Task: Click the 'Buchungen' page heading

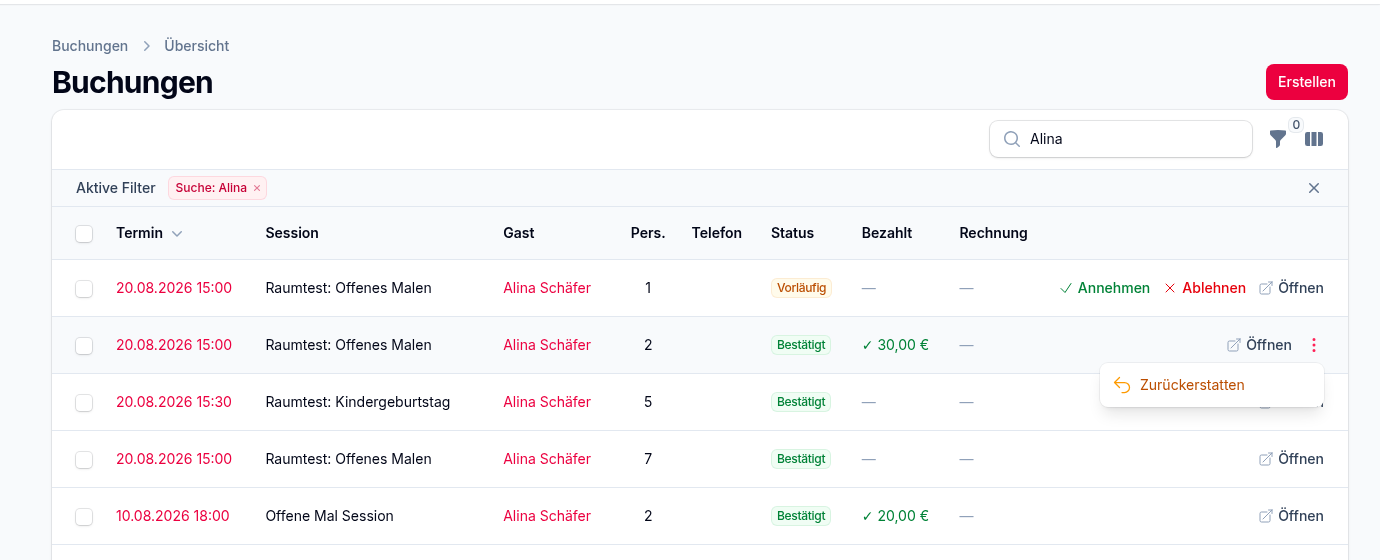Action: coord(132,82)
